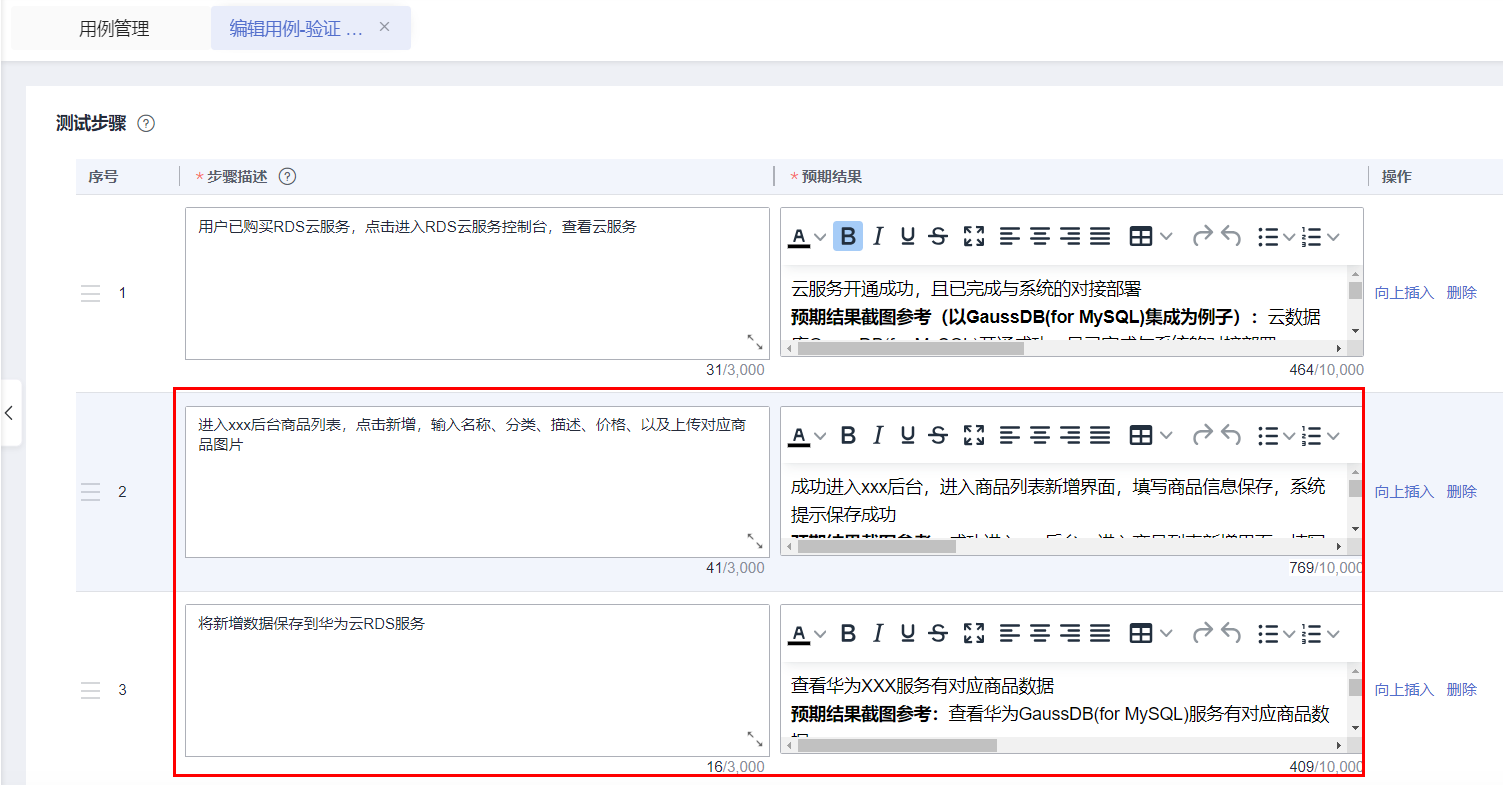Click 向上插入 link for step 2

(x=1404, y=492)
